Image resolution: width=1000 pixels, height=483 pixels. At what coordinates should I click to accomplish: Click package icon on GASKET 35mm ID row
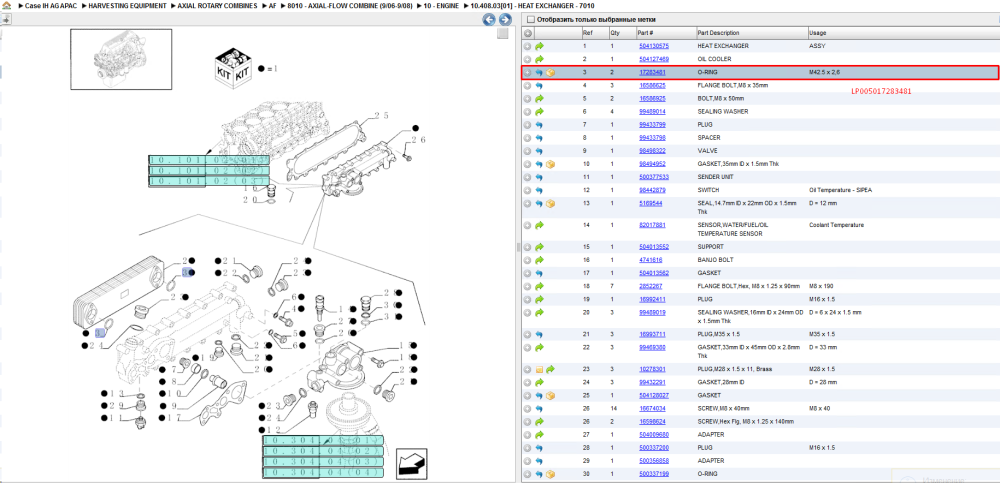point(550,164)
